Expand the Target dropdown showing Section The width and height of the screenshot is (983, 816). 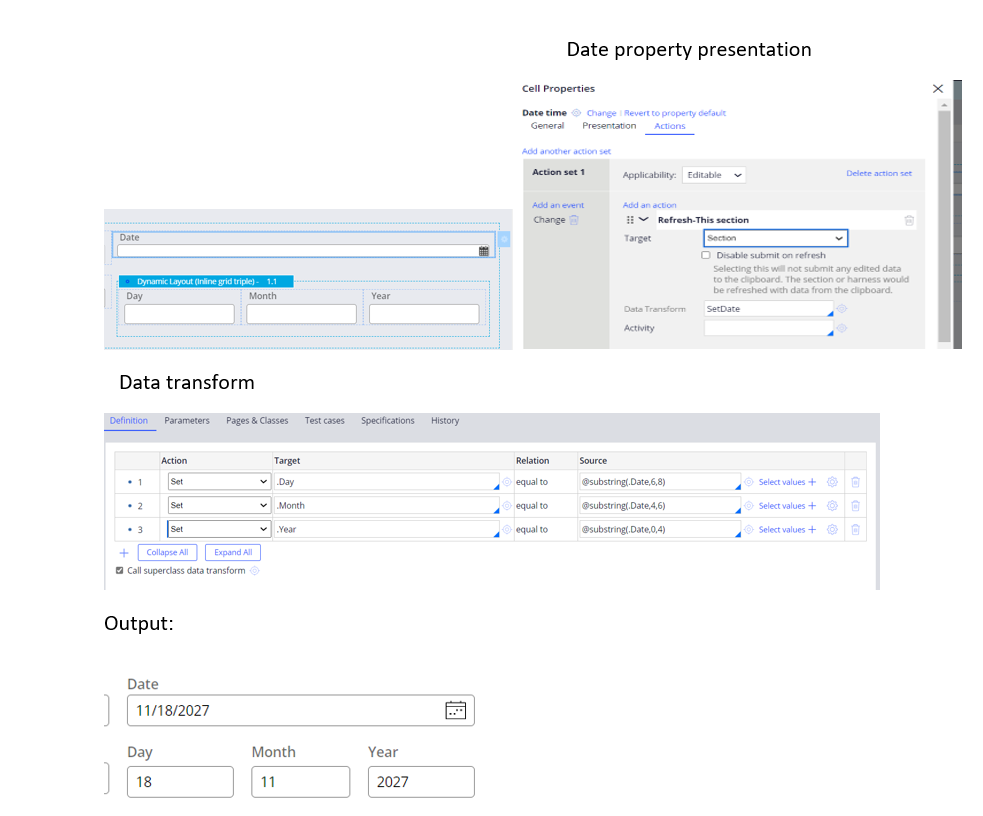[775, 238]
